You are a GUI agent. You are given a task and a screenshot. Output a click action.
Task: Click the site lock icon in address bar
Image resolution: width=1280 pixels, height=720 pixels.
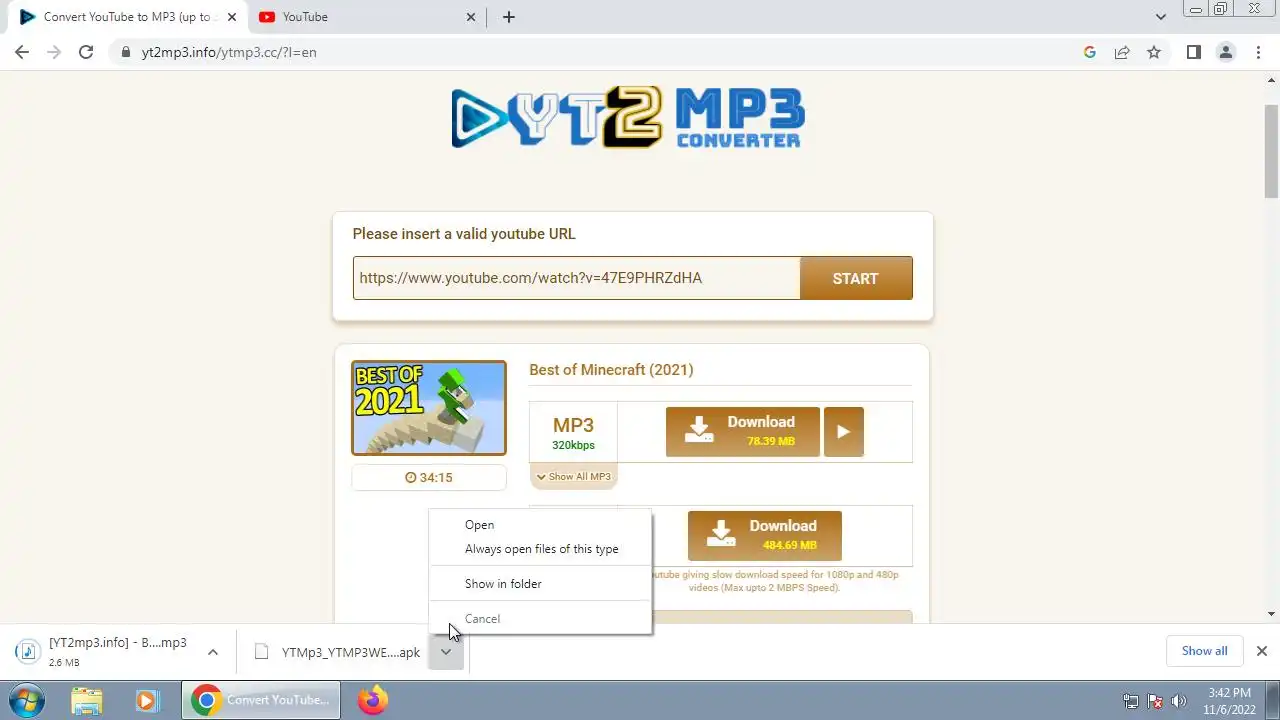click(126, 52)
